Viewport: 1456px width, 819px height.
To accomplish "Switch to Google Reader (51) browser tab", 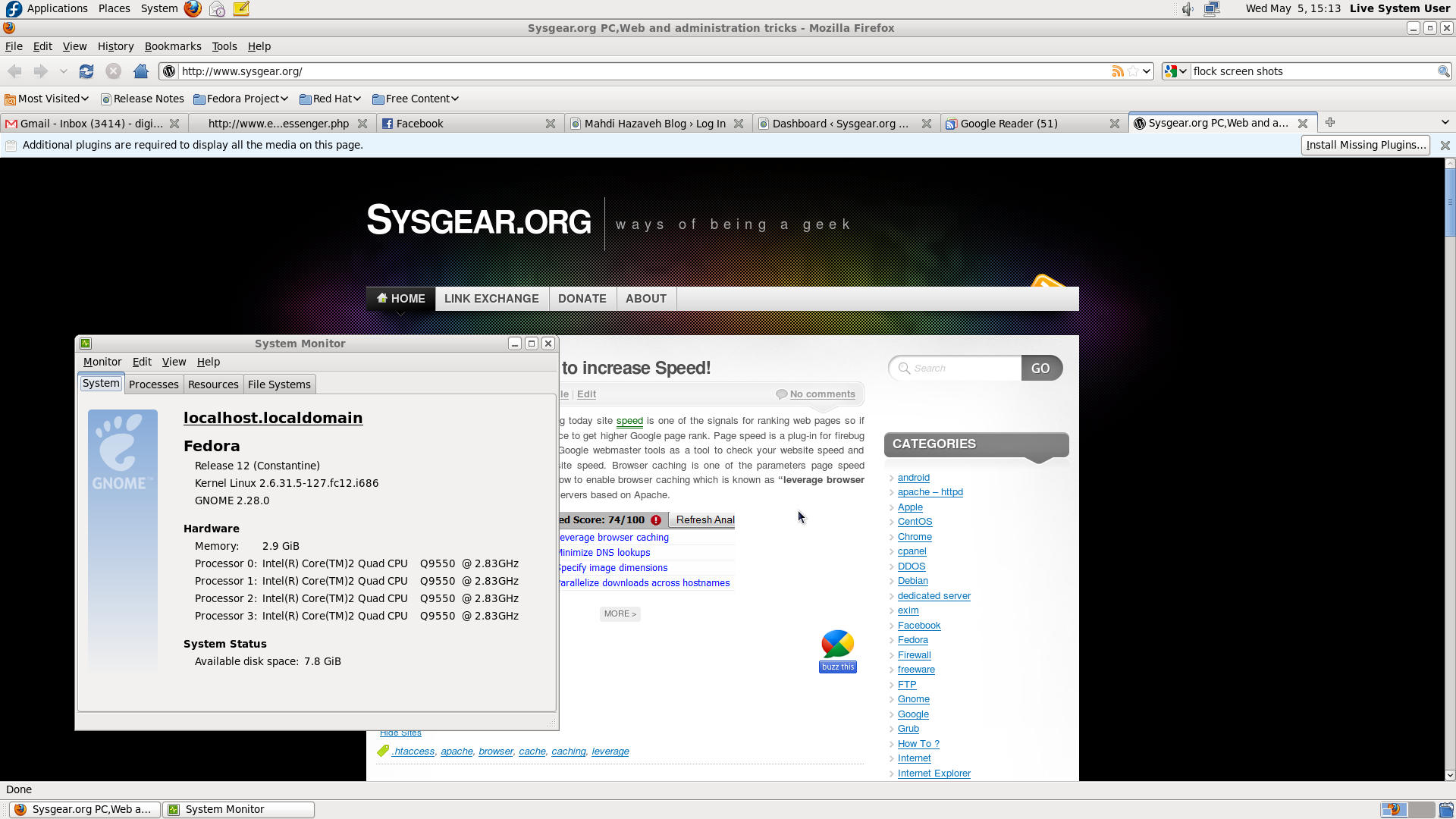I will coord(1009,124).
